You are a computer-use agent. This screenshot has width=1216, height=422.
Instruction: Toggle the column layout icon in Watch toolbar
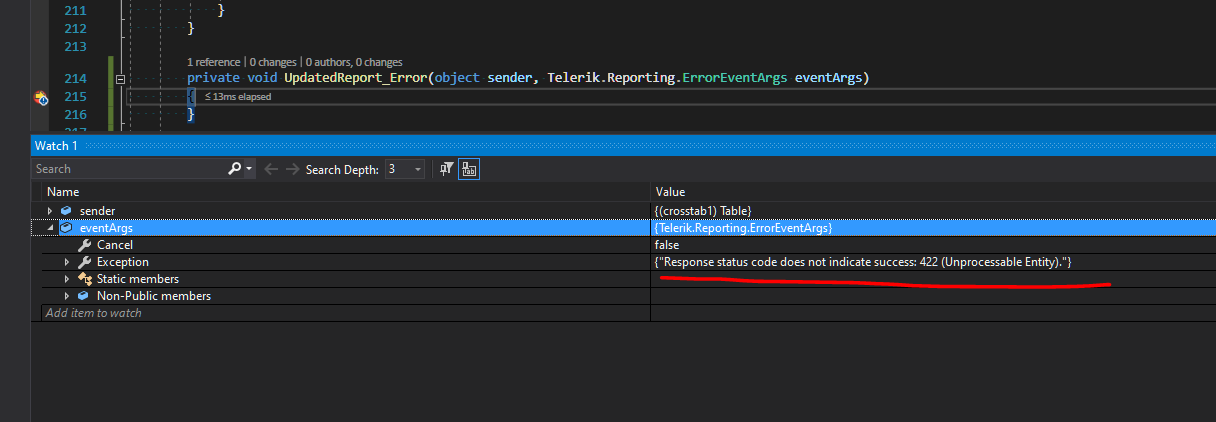468,169
